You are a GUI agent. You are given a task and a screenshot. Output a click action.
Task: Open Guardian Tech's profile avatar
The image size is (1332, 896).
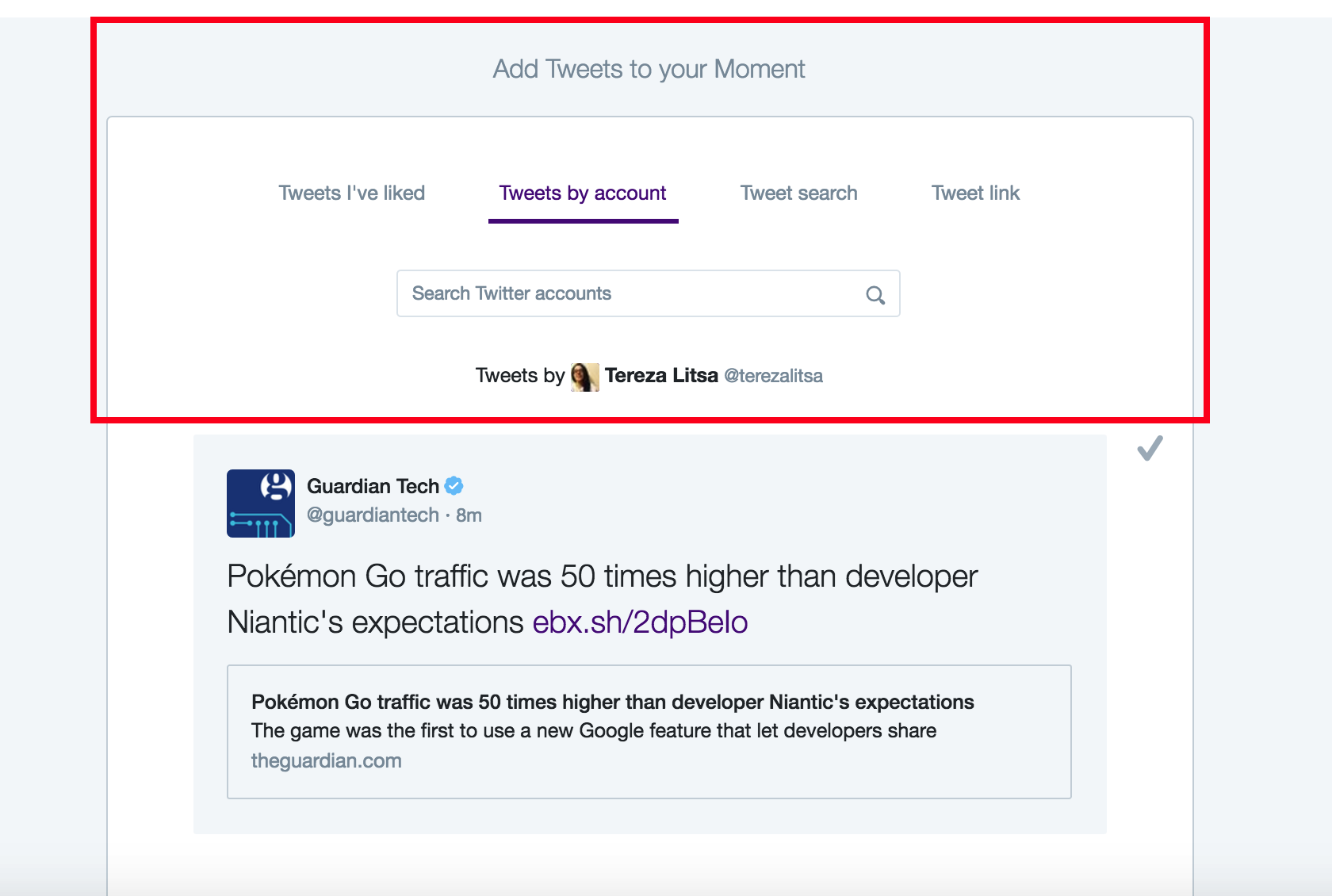coord(260,503)
